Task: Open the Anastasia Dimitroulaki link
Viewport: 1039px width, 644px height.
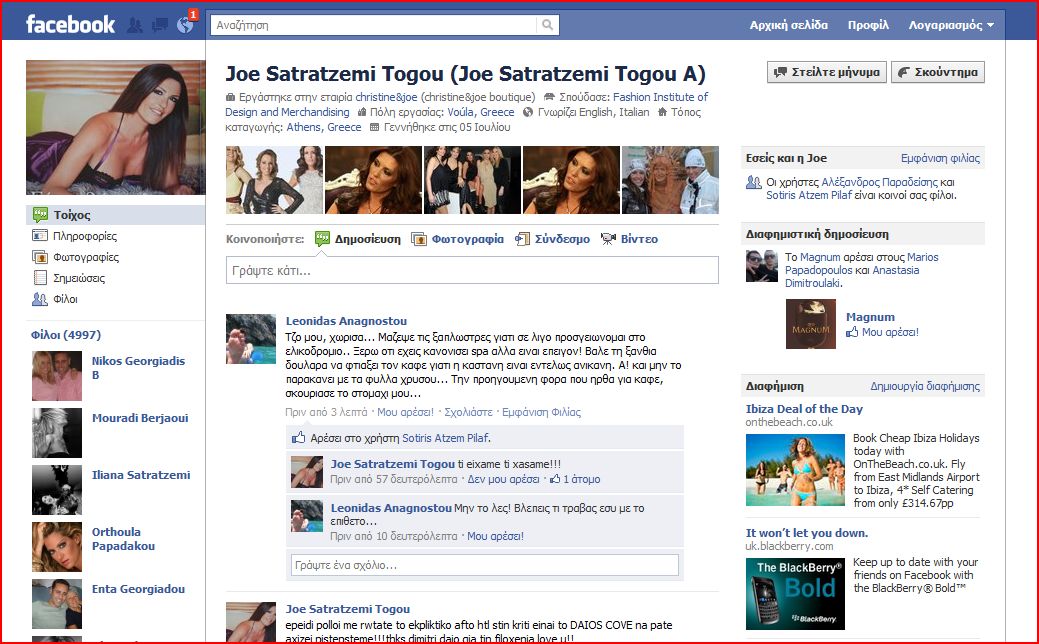Action: tap(852, 277)
